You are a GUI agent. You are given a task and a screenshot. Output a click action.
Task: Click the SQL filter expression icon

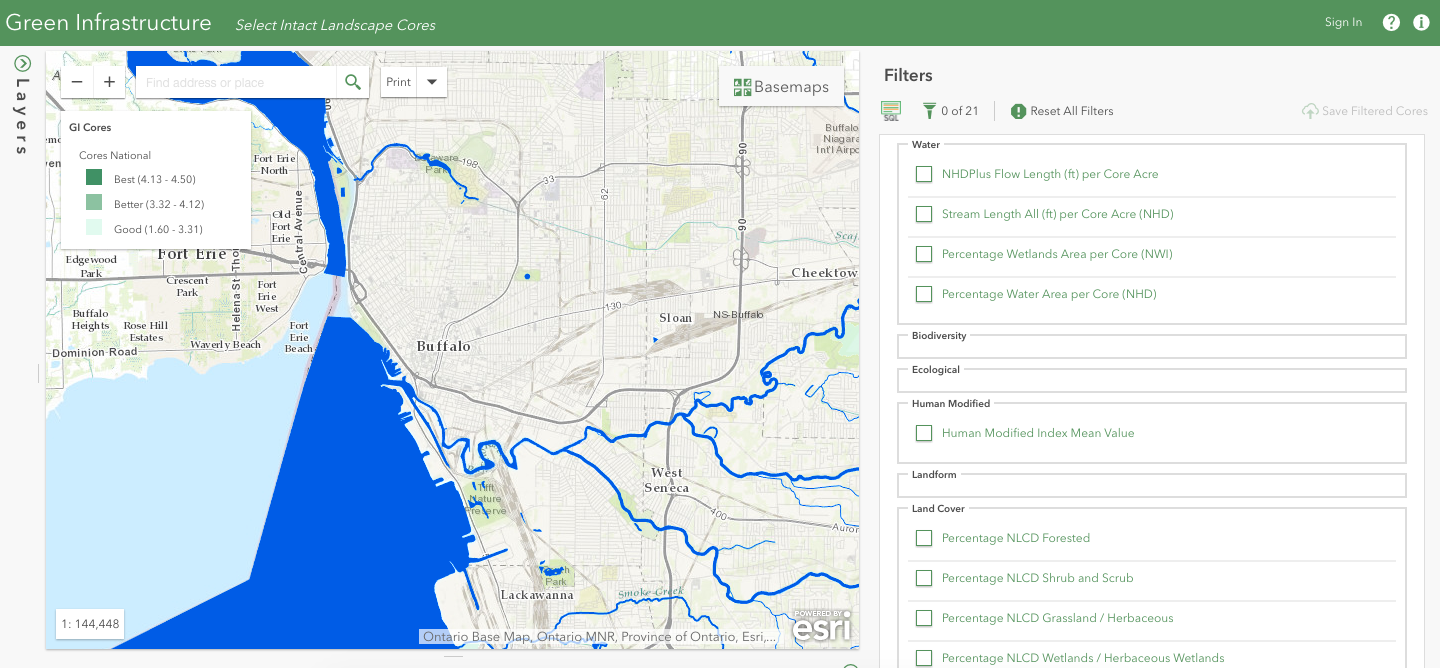coord(891,111)
